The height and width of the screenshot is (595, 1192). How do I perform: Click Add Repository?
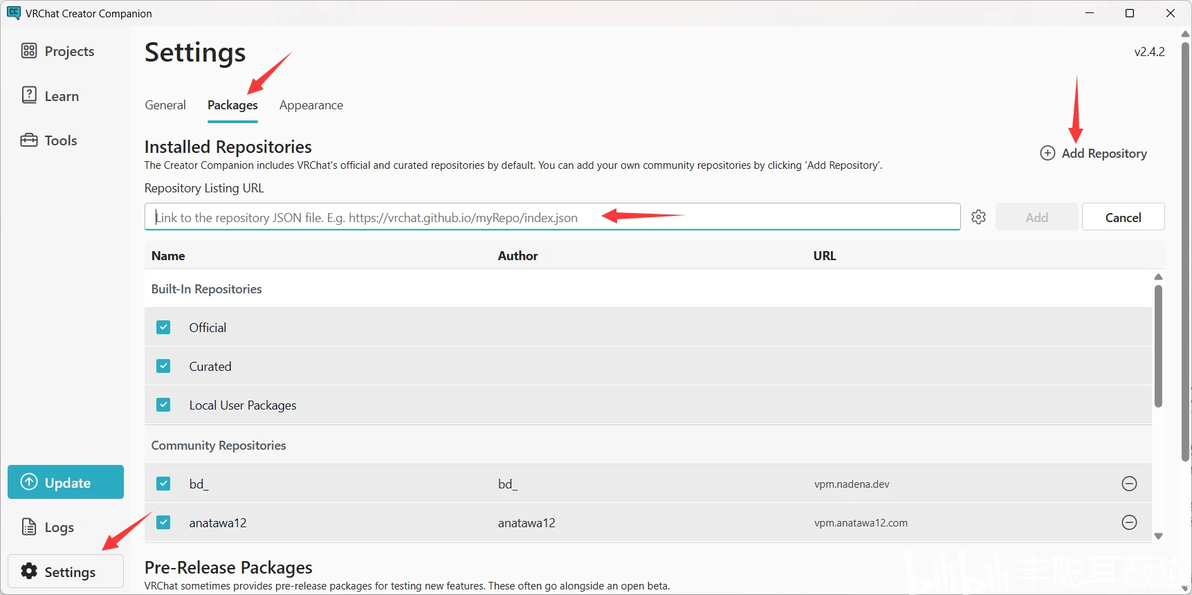(1093, 153)
